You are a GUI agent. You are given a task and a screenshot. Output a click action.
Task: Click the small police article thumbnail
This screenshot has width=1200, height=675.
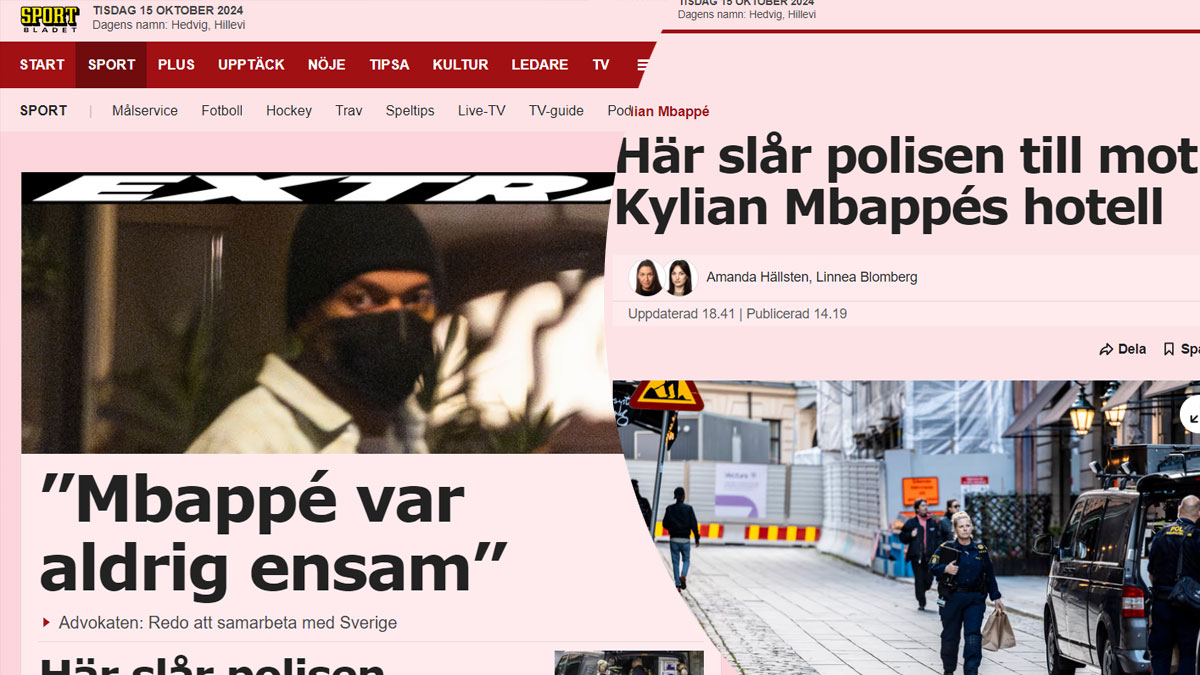(x=629, y=663)
